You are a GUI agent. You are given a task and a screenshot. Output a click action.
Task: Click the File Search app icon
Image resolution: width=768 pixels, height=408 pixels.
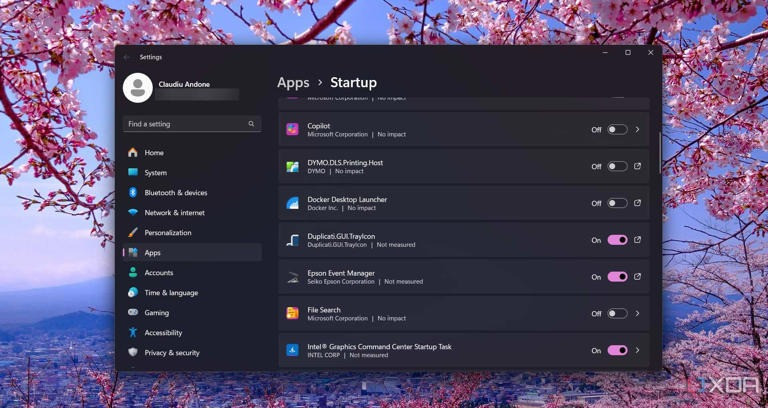(x=292, y=314)
